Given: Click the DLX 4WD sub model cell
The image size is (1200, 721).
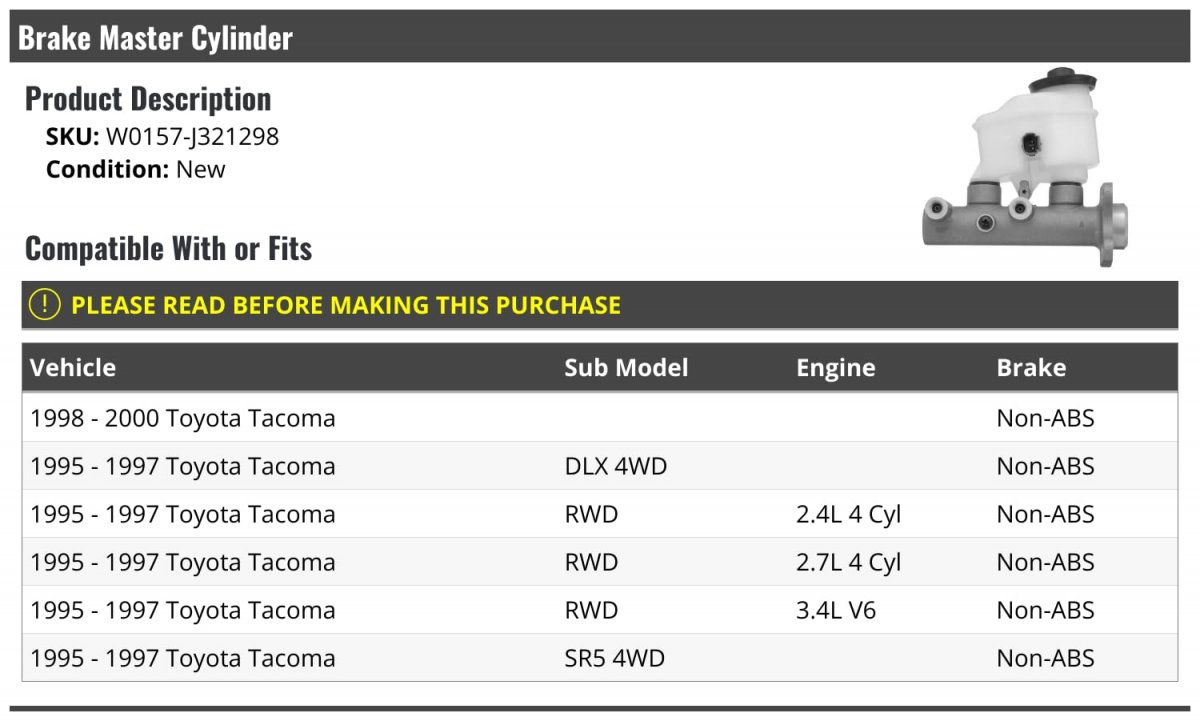Looking at the screenshot, I should pos(615,466).
